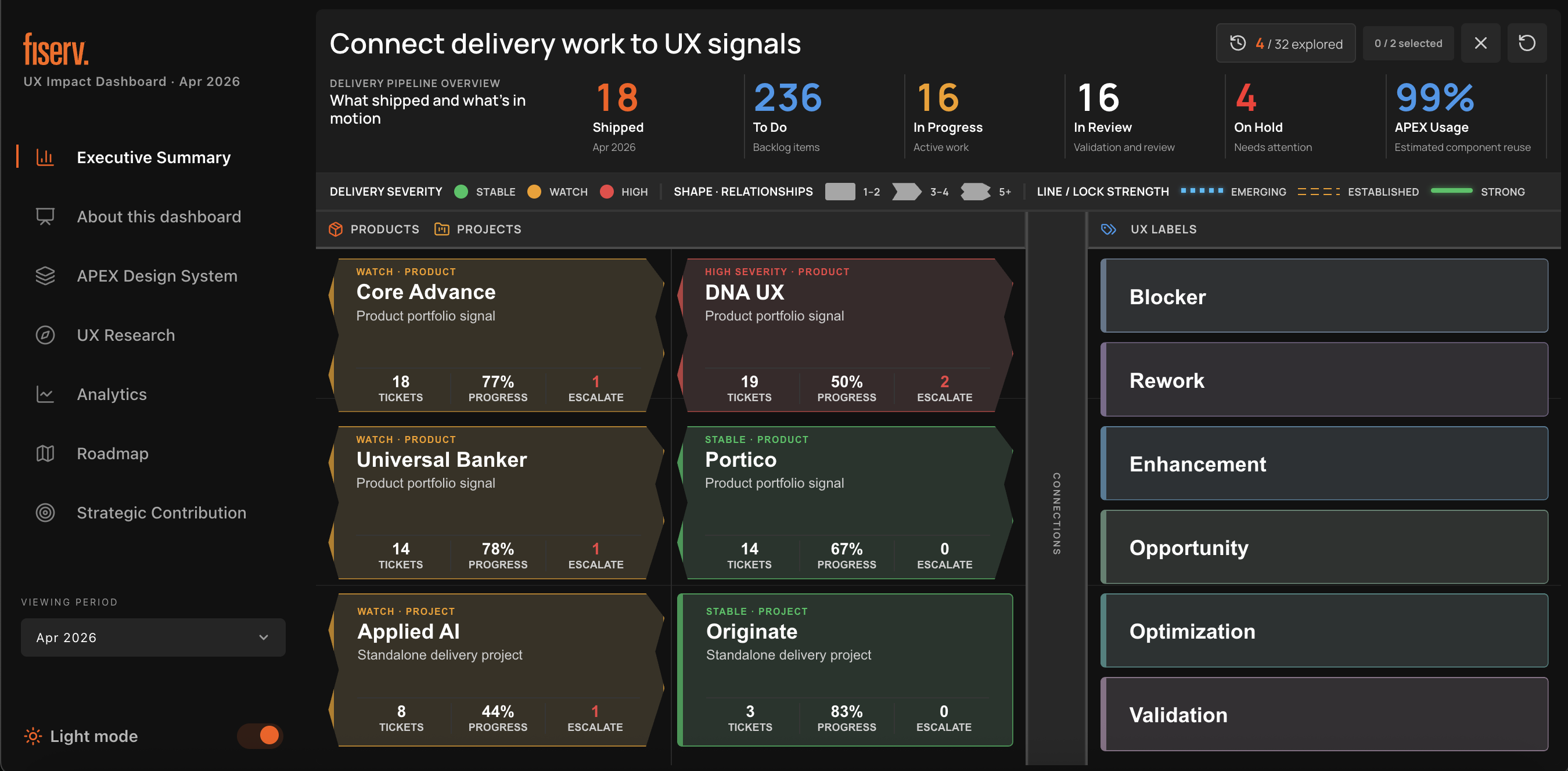
Task: Click DNA UX's 2 Escalate value
Action: point(944,381)
